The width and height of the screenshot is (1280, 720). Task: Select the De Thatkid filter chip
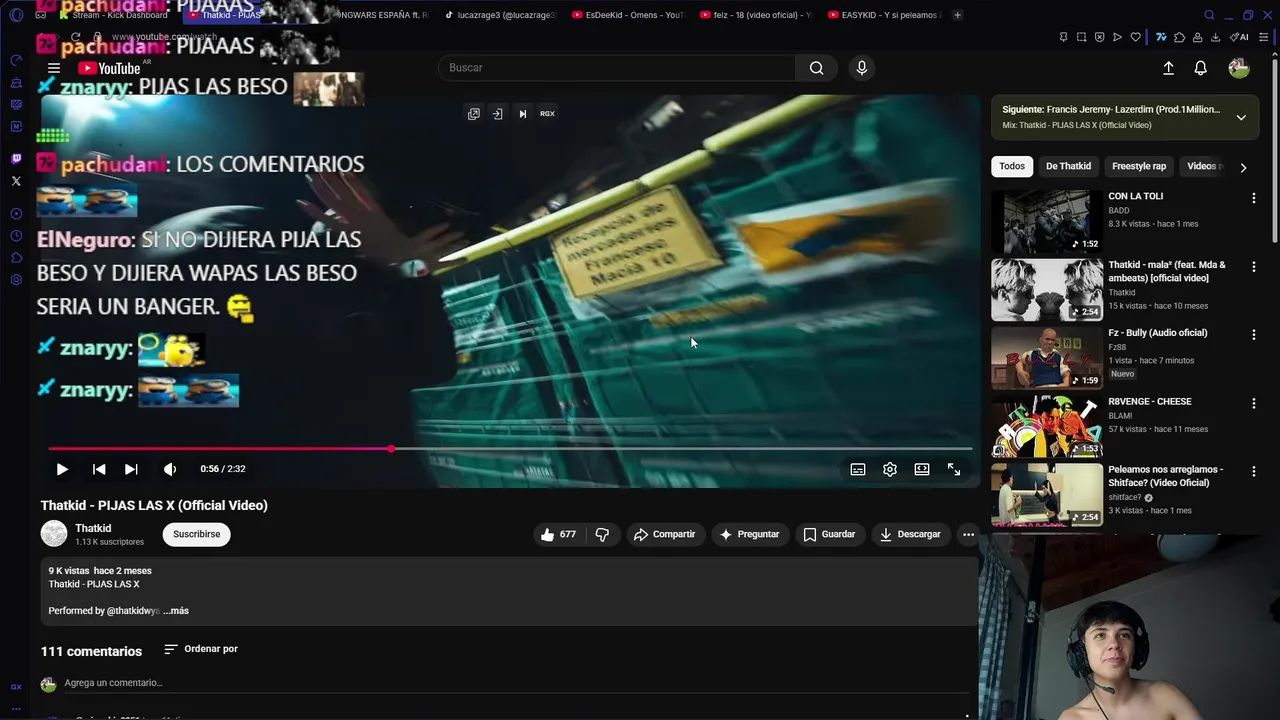(x=1068, y=166)
